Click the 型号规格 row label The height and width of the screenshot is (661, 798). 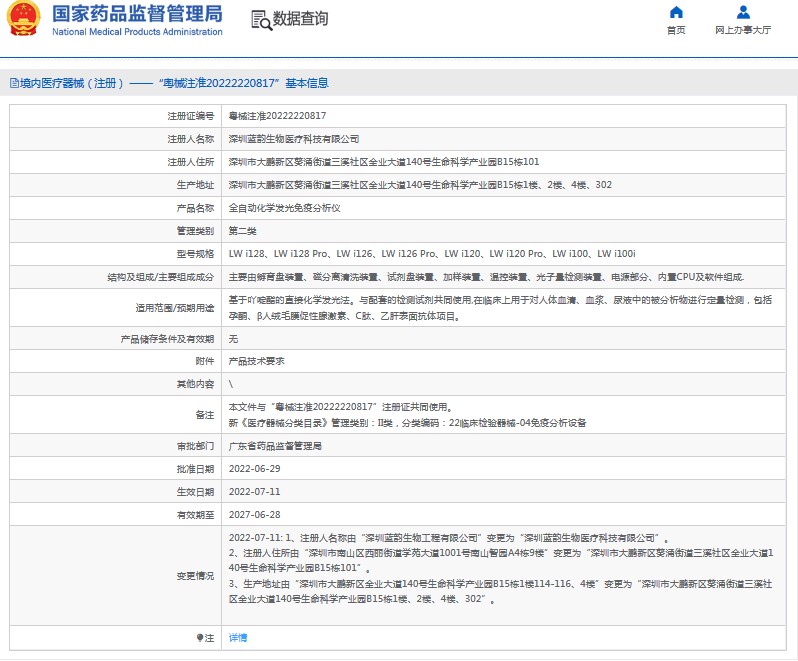coord(195,253)
